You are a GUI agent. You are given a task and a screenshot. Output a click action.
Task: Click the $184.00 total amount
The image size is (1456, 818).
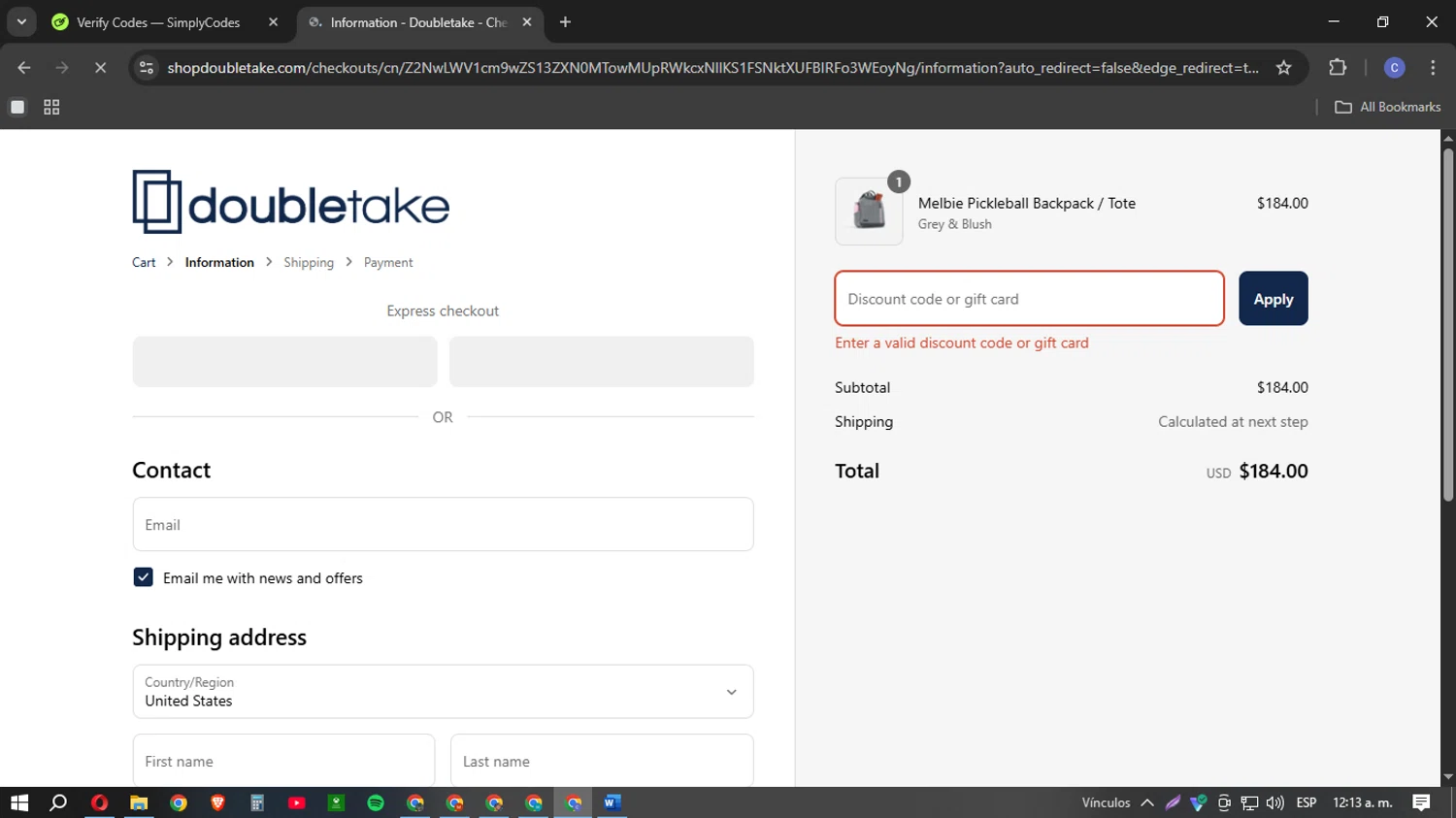(1274, 472)
